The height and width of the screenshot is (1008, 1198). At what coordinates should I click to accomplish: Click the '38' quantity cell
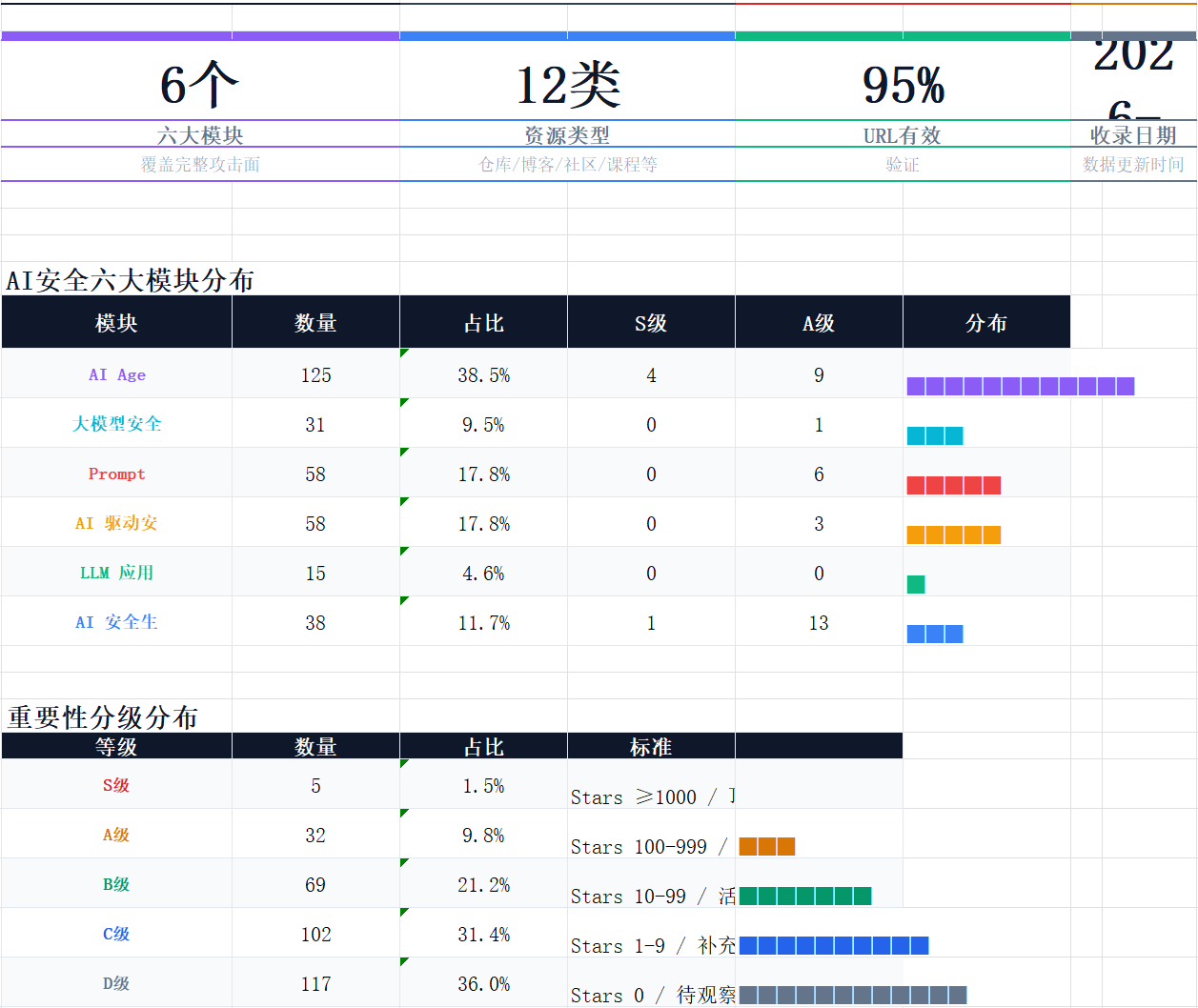coord(315,622)
